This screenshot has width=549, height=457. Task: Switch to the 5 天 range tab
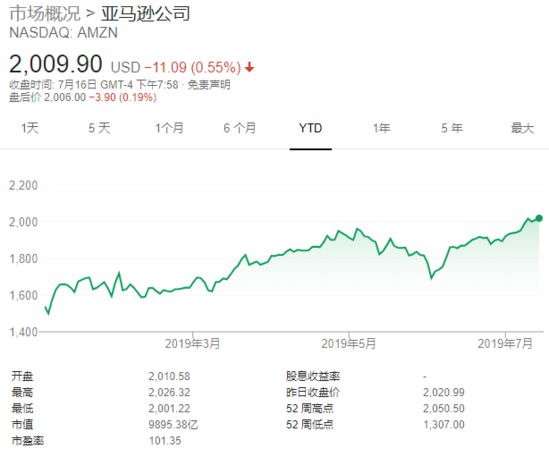[99, 128]
